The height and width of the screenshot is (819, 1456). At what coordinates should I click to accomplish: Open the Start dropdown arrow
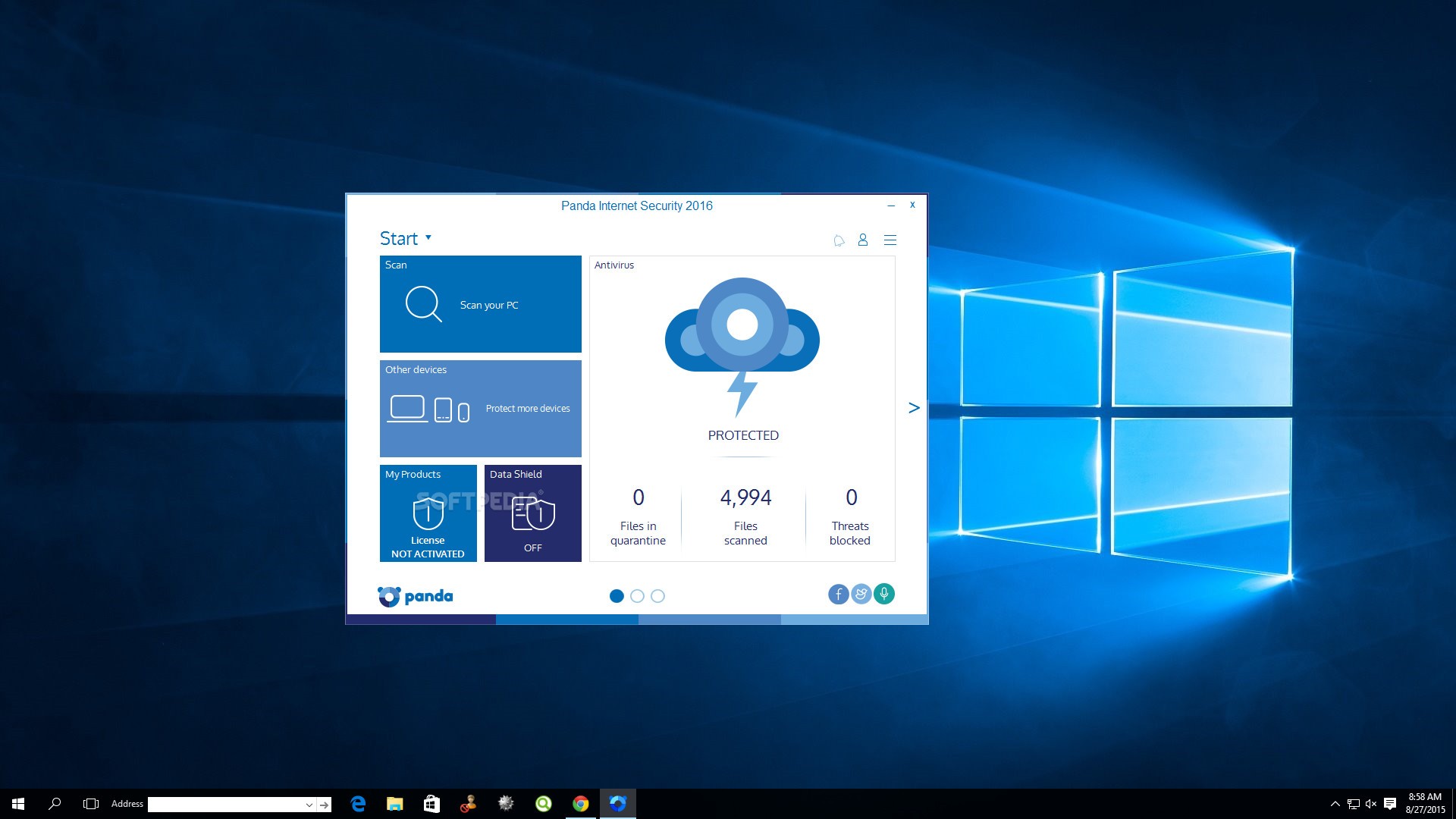pyautogui.click(x=428, y=237)
